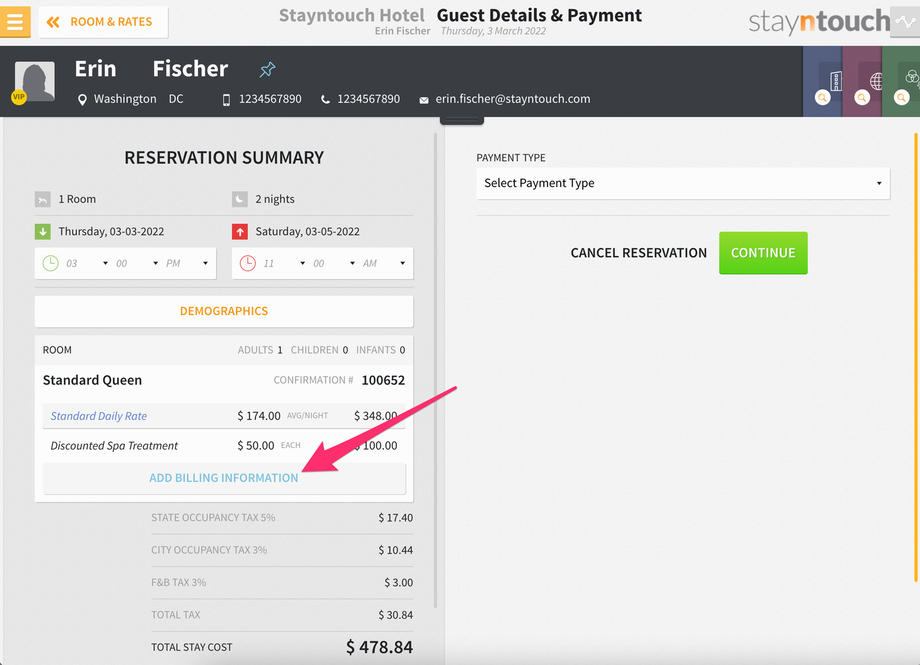Click the mobile number 1234567890
The width and height of the screenshot is (920, 665).
point(270,99)
